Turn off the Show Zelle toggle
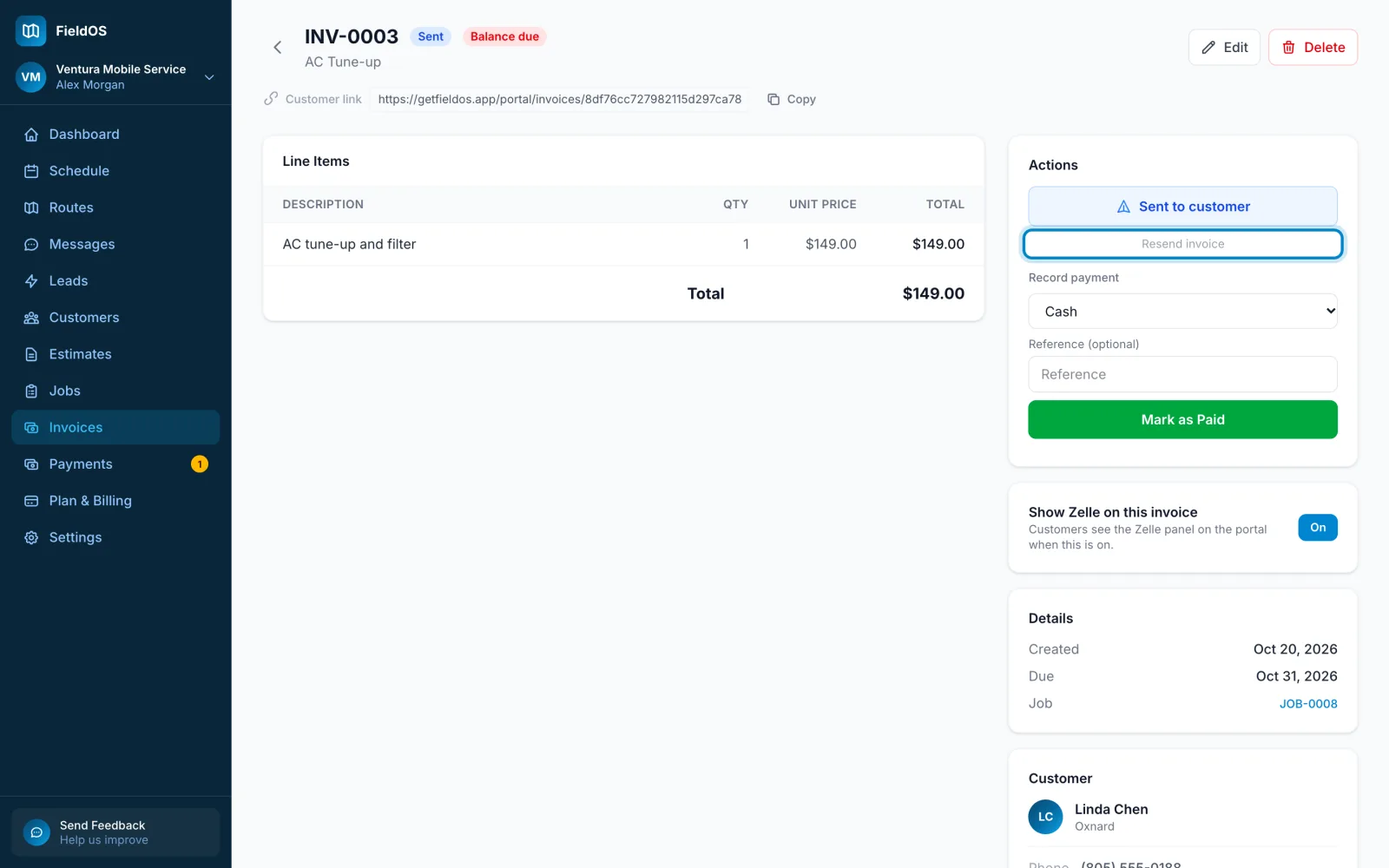Screen dimensions: 1389x868 tap(1318, 528)
